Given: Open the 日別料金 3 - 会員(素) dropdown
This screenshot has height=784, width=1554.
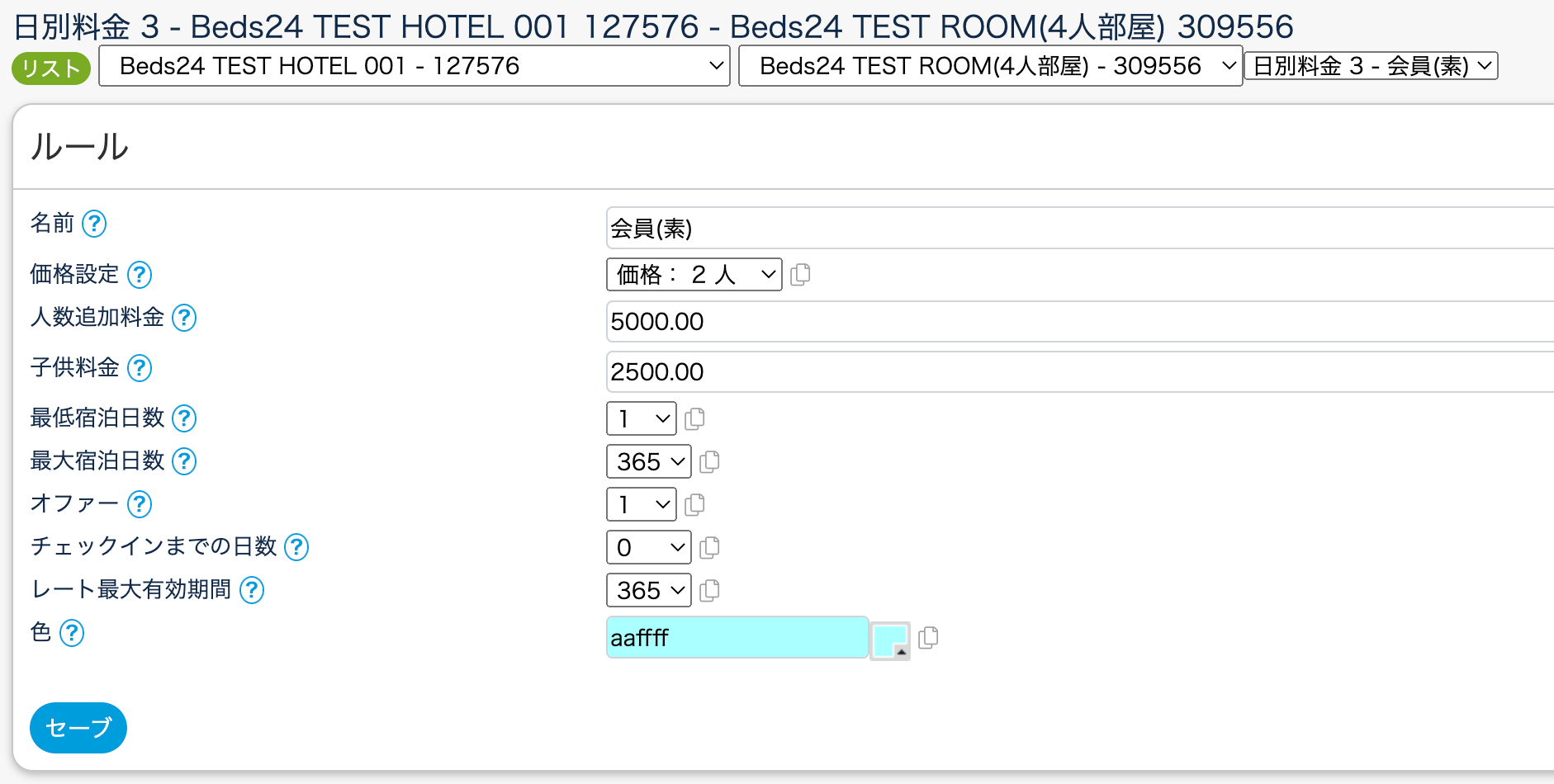Looking at the screenshot, I should tap(1371, 66).
